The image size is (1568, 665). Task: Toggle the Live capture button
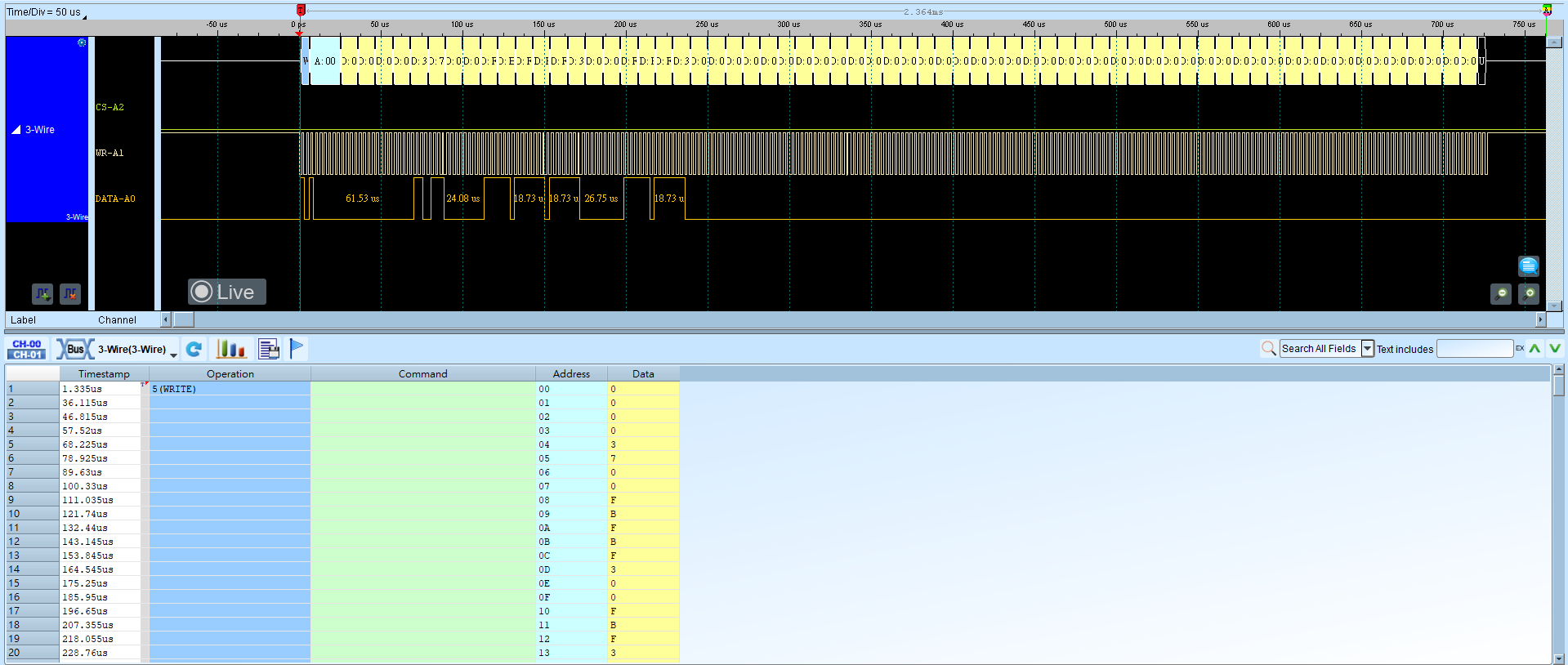pyautogui.click(x=227, y=292)
